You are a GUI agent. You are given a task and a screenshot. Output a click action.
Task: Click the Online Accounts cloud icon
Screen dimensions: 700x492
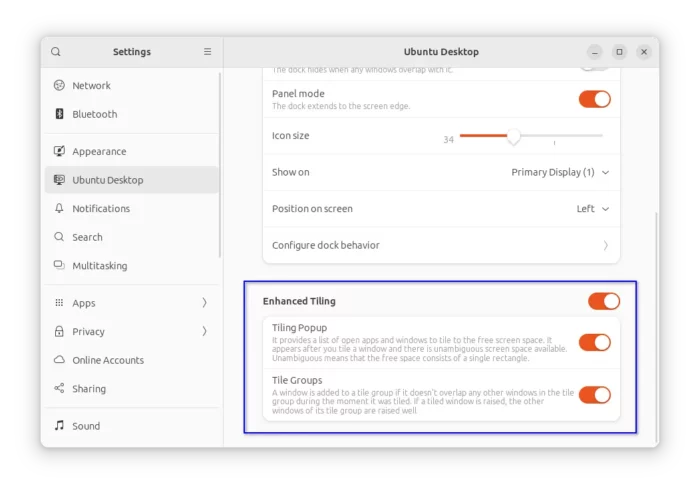[59, 360]
